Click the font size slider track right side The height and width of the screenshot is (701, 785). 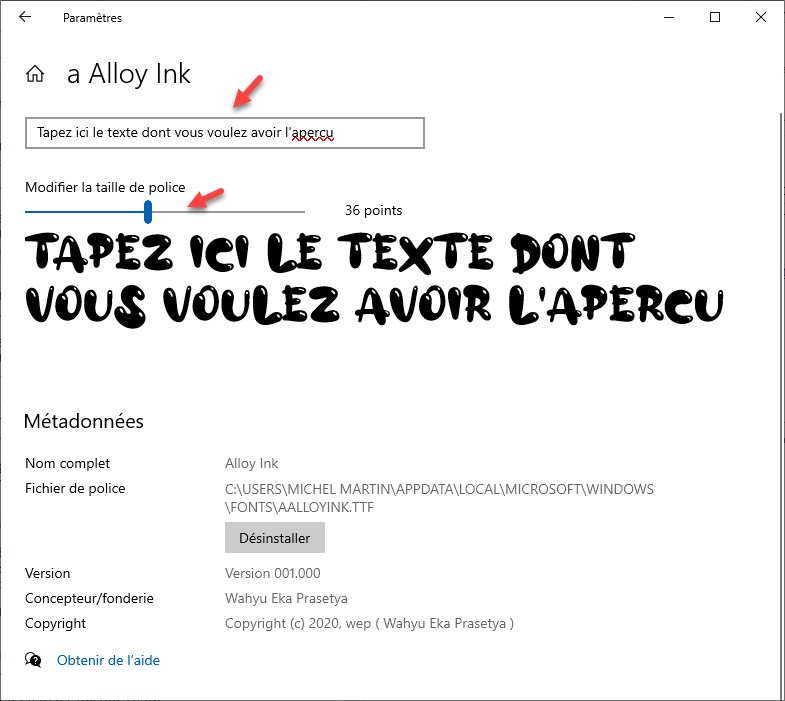tap(228, 212)
